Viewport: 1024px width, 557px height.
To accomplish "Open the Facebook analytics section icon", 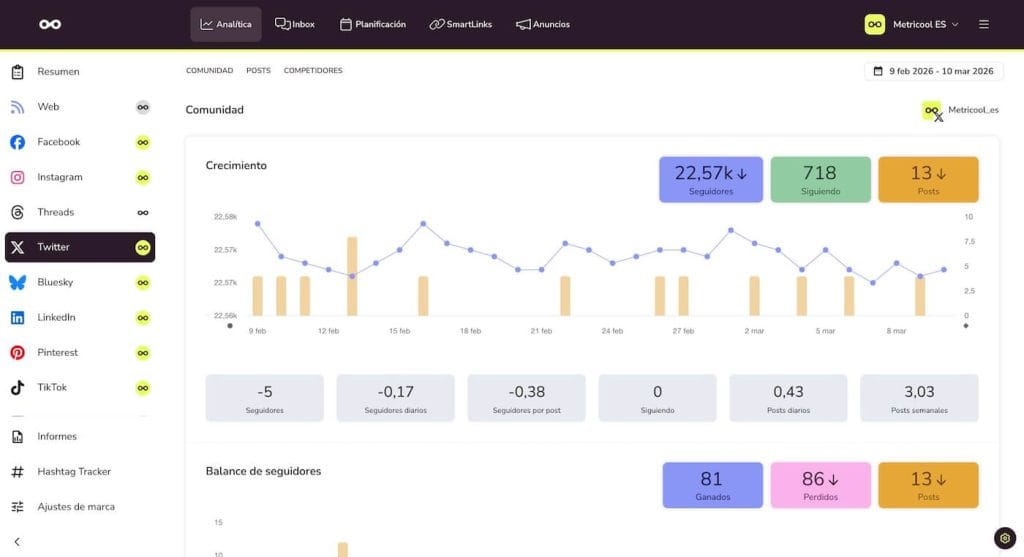I will [x=17, y=142].
